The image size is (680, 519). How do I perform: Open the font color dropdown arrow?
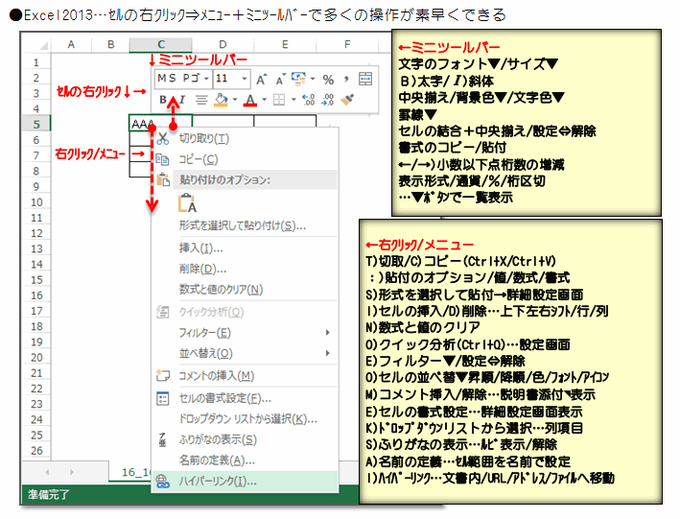coord(264,100)
